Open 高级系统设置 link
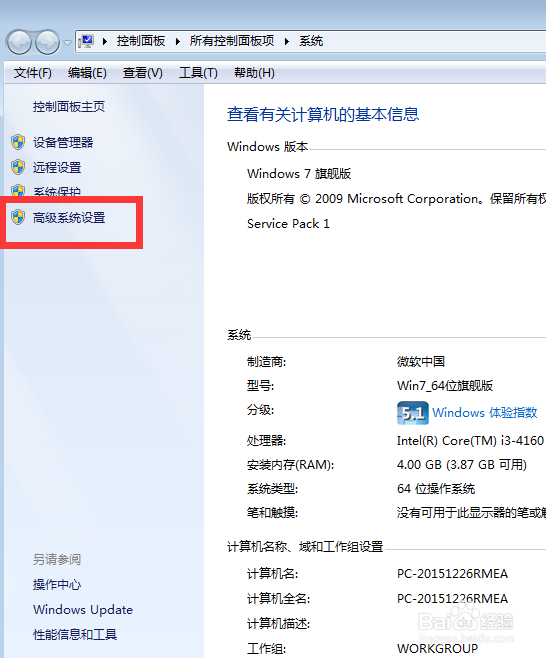546x658 pixels. point(69,218)
